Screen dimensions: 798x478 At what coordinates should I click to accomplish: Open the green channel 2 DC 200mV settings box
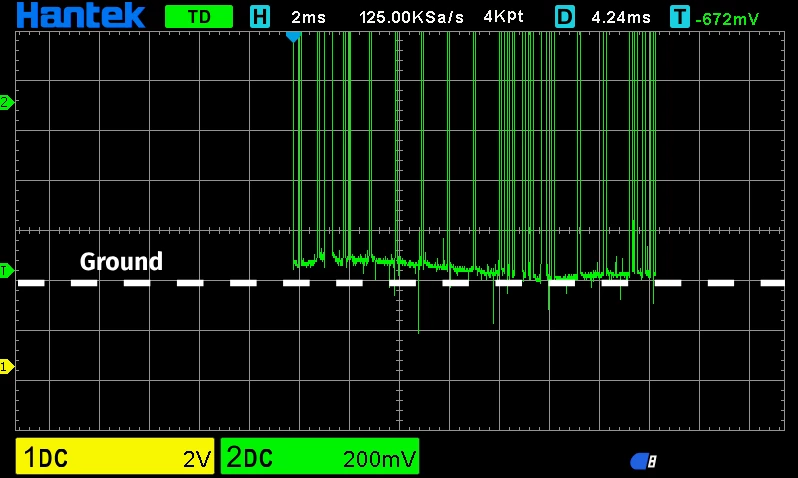(320, 456)
